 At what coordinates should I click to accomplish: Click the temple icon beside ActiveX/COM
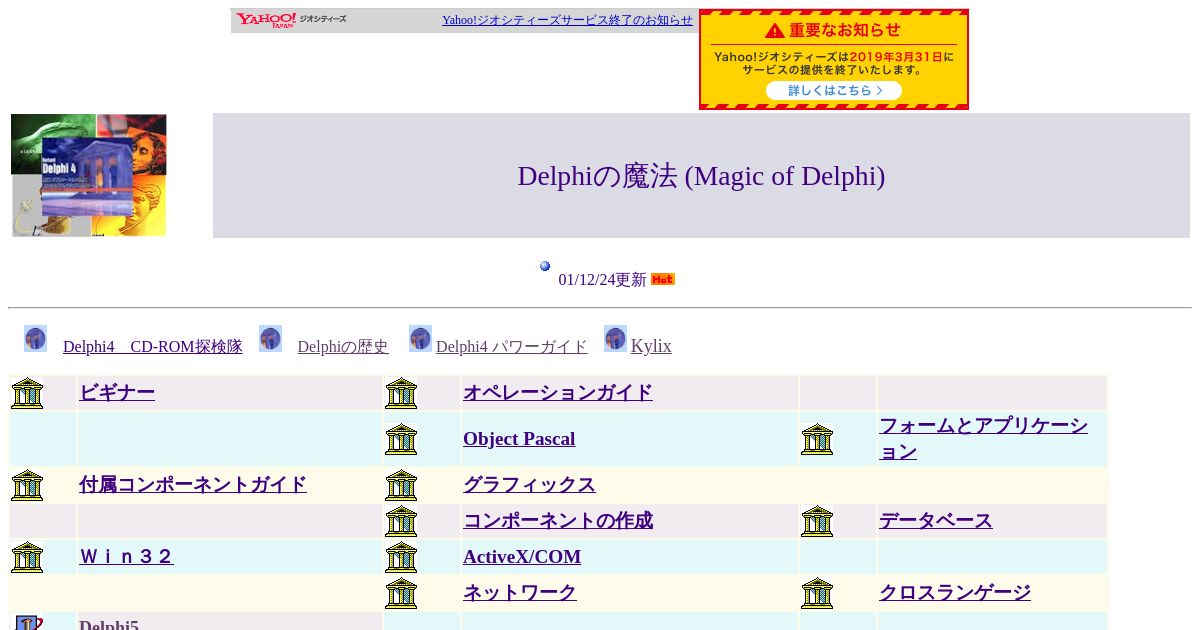401,557
